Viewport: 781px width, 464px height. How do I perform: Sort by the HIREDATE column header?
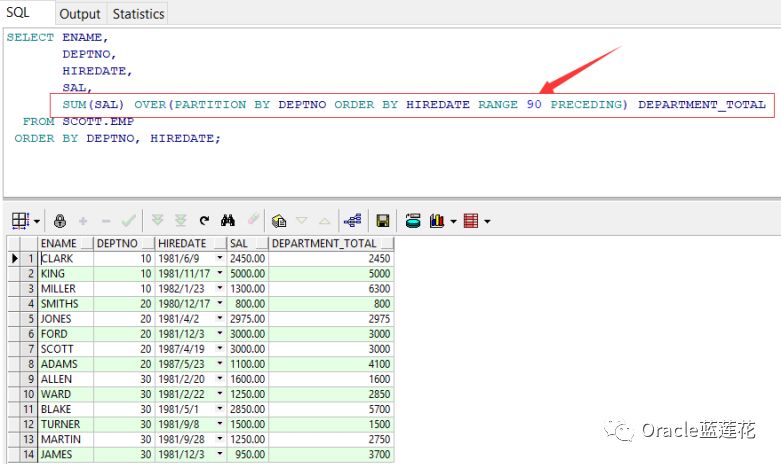[x=191, y=243]
